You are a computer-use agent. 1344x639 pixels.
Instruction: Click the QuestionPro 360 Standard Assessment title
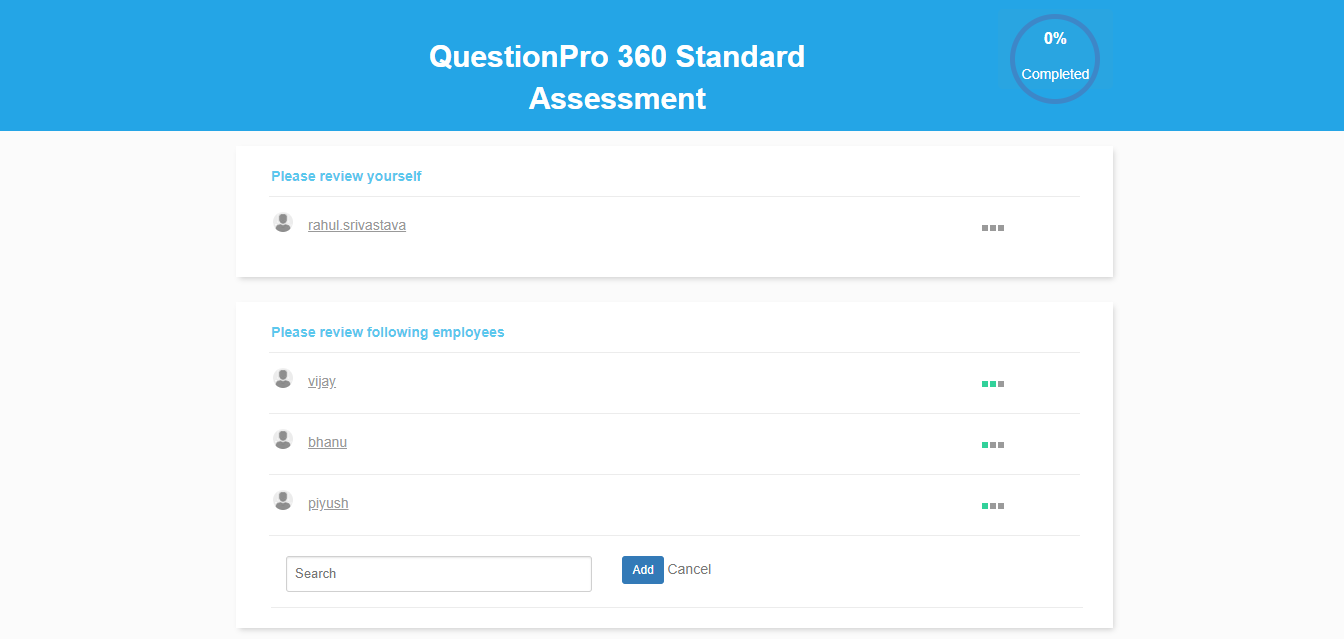point(617,77)
